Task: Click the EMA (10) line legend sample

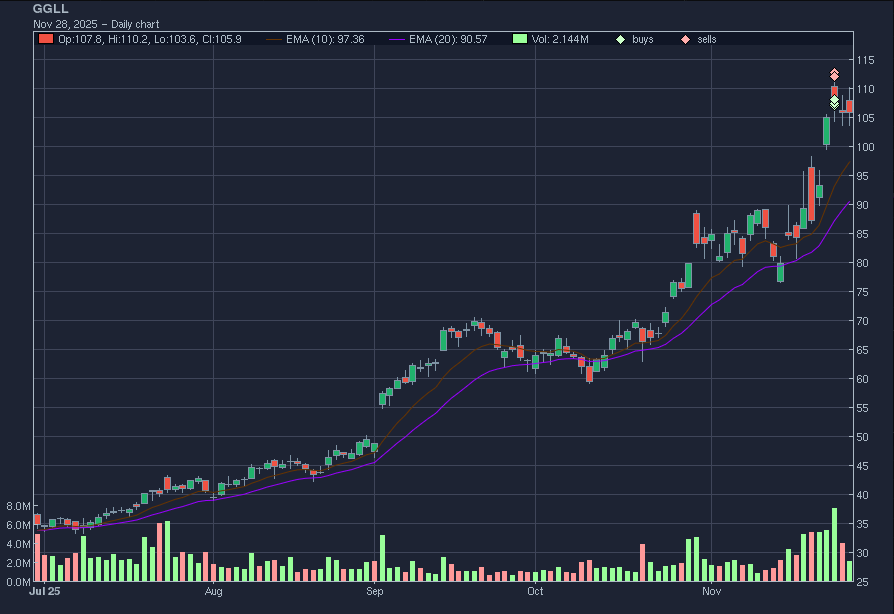Action: [x=274, y=39]
